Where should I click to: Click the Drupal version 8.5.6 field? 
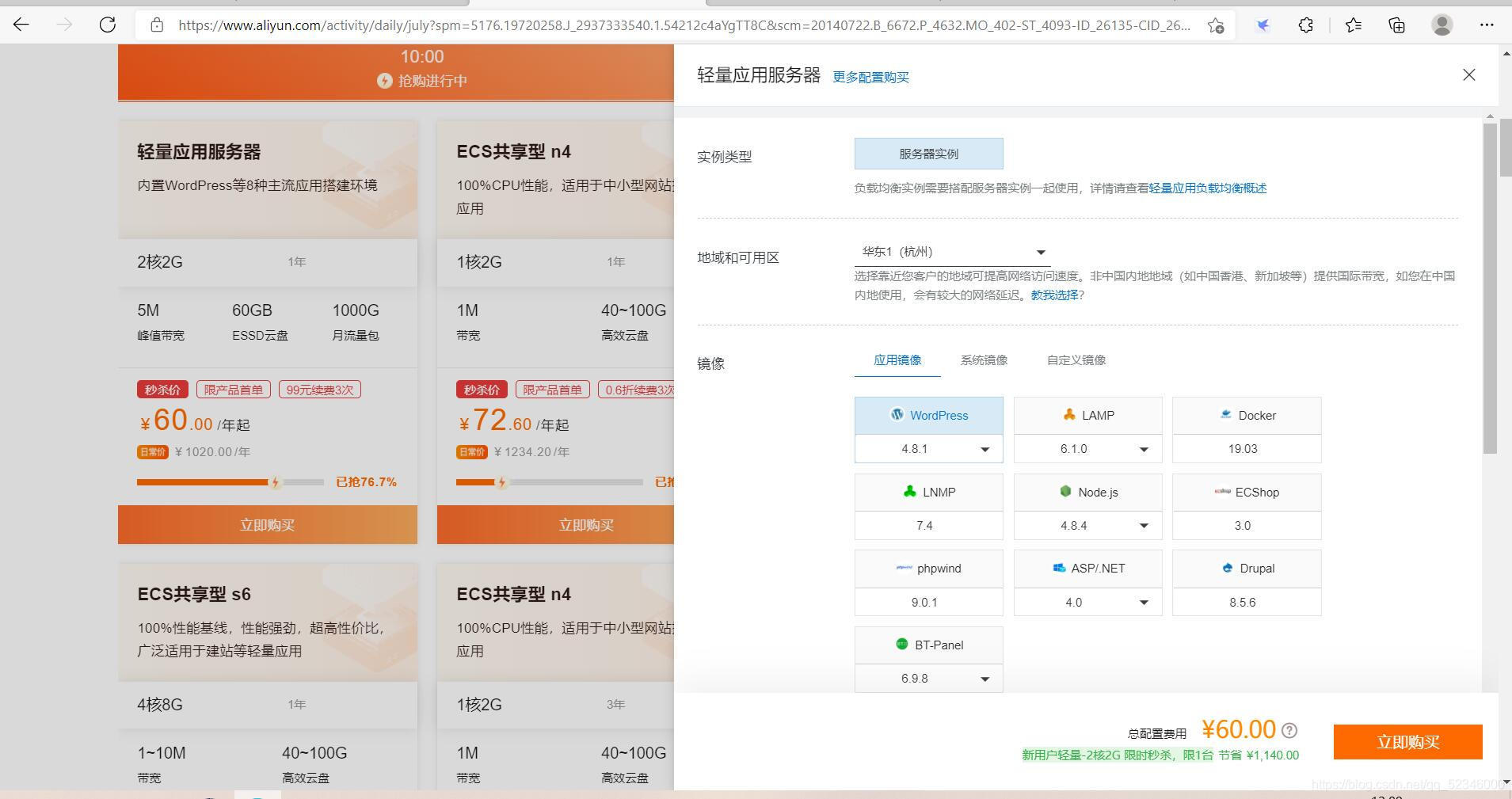click(1247, 603)
